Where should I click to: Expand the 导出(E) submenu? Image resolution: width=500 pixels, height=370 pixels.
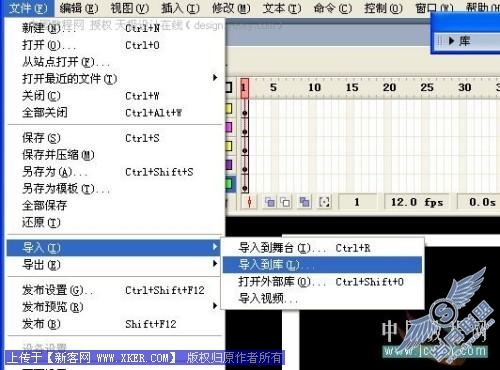pos(113,265)
